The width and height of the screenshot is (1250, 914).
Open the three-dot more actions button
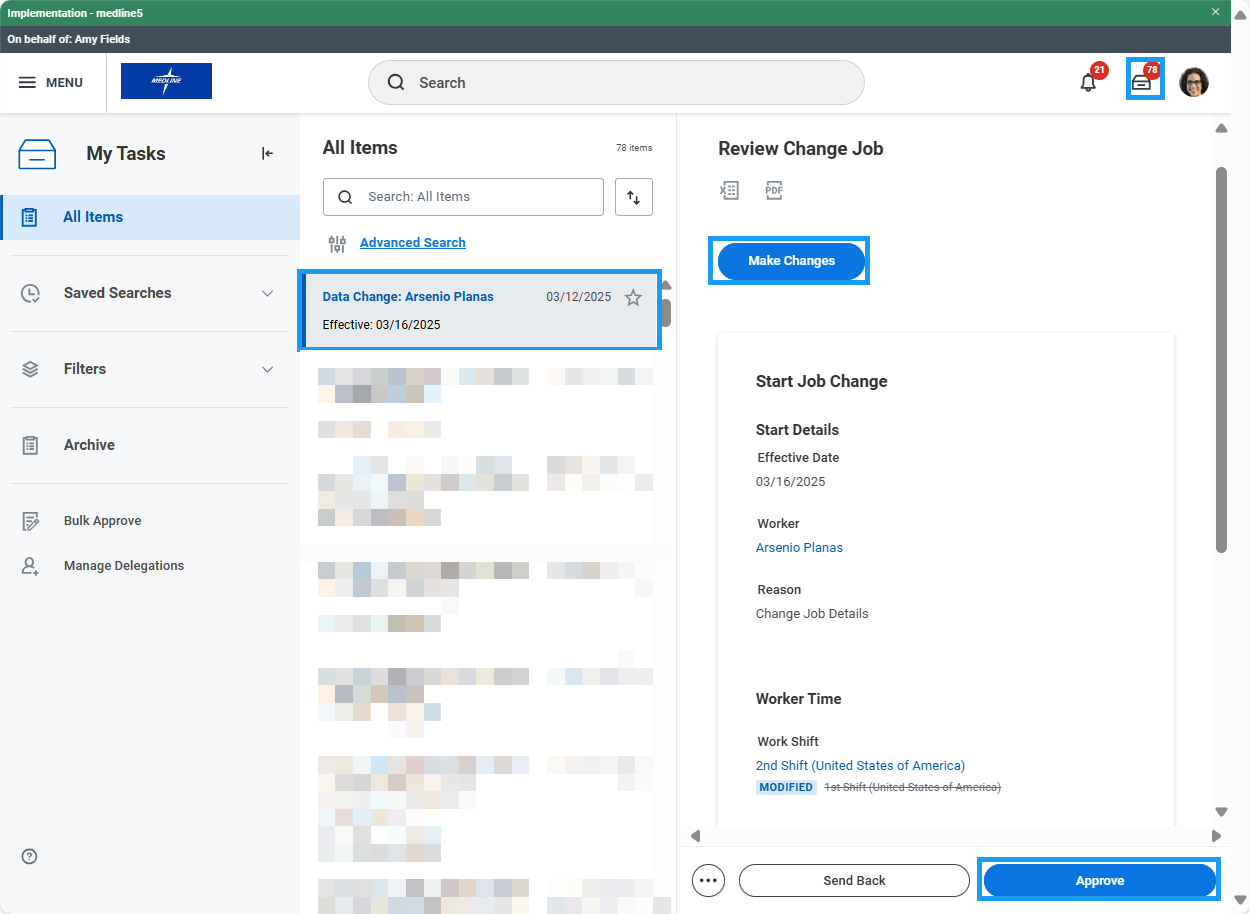coord(708,880)
